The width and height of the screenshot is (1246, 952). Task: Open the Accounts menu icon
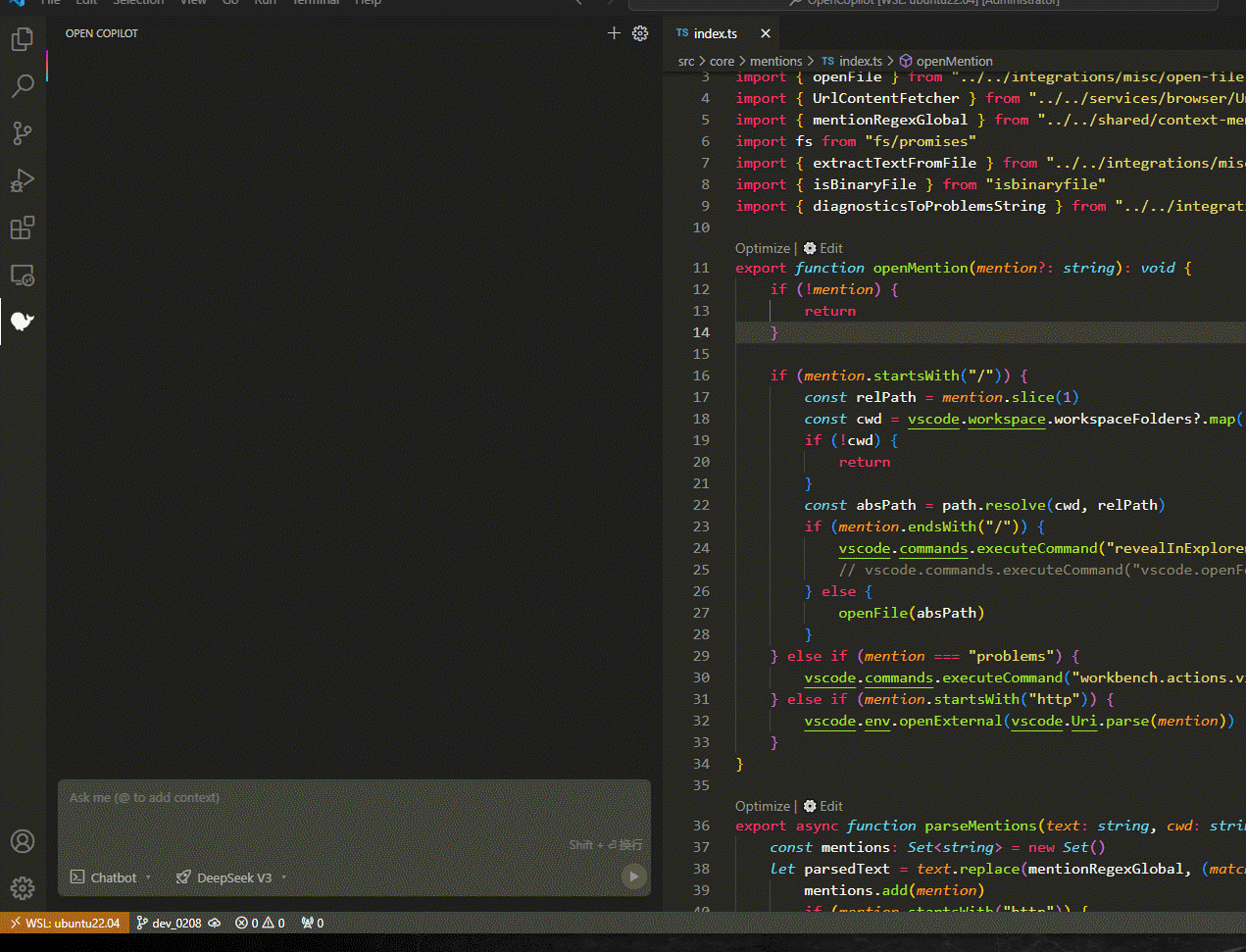pyautogui.click(x=22, y=841)
